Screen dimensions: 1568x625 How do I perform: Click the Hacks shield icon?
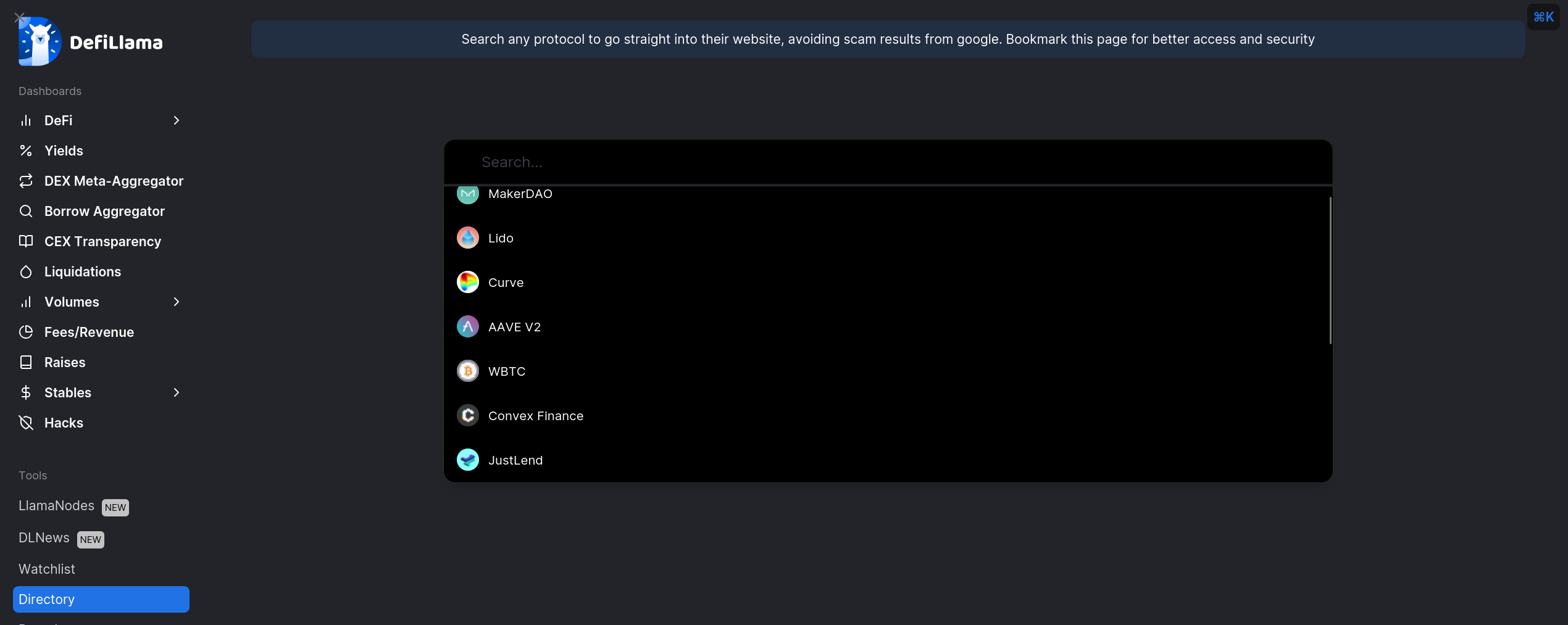click(x=26, y=423)
